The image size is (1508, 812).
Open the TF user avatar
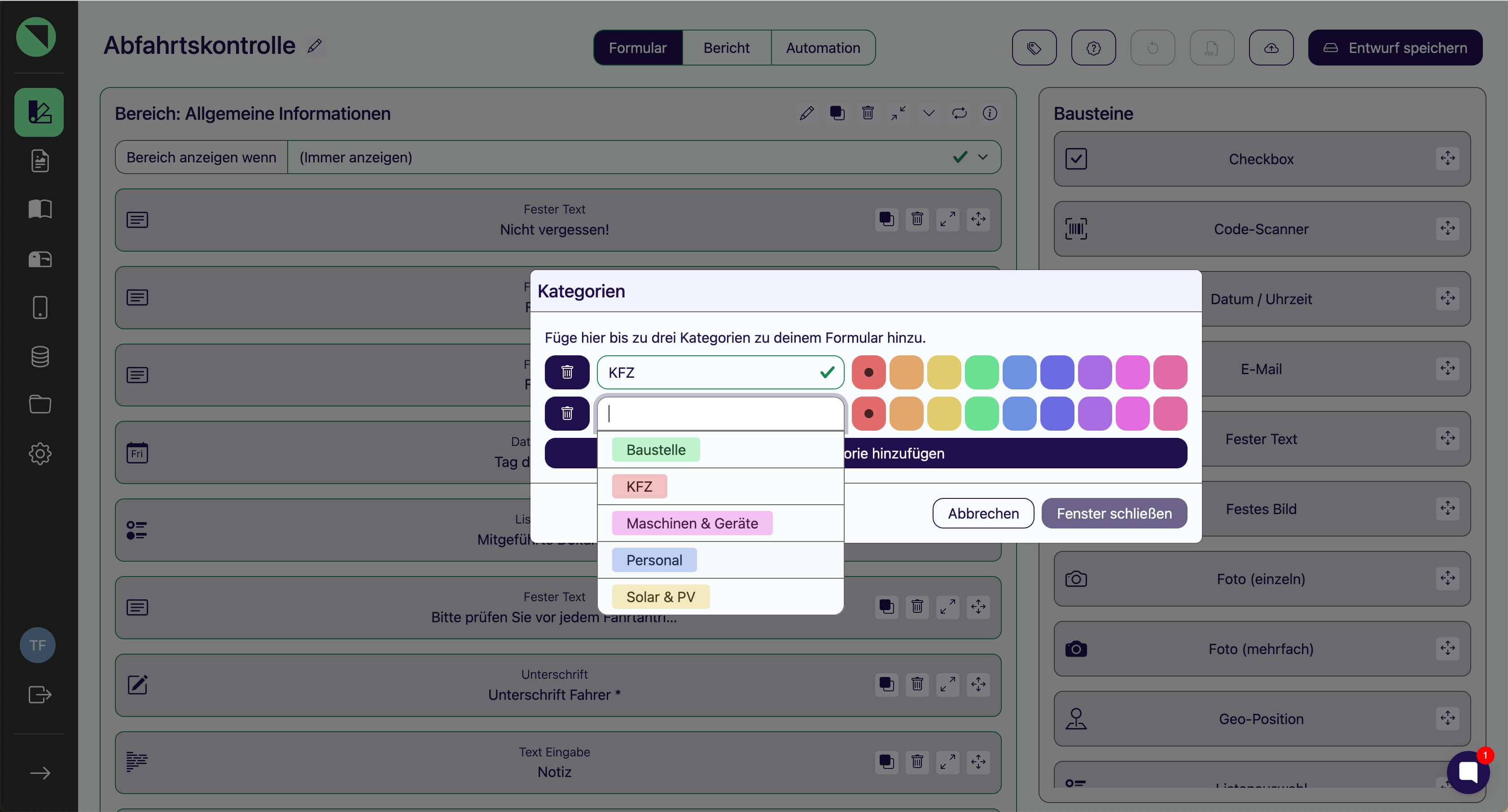(x=37, y=645)
